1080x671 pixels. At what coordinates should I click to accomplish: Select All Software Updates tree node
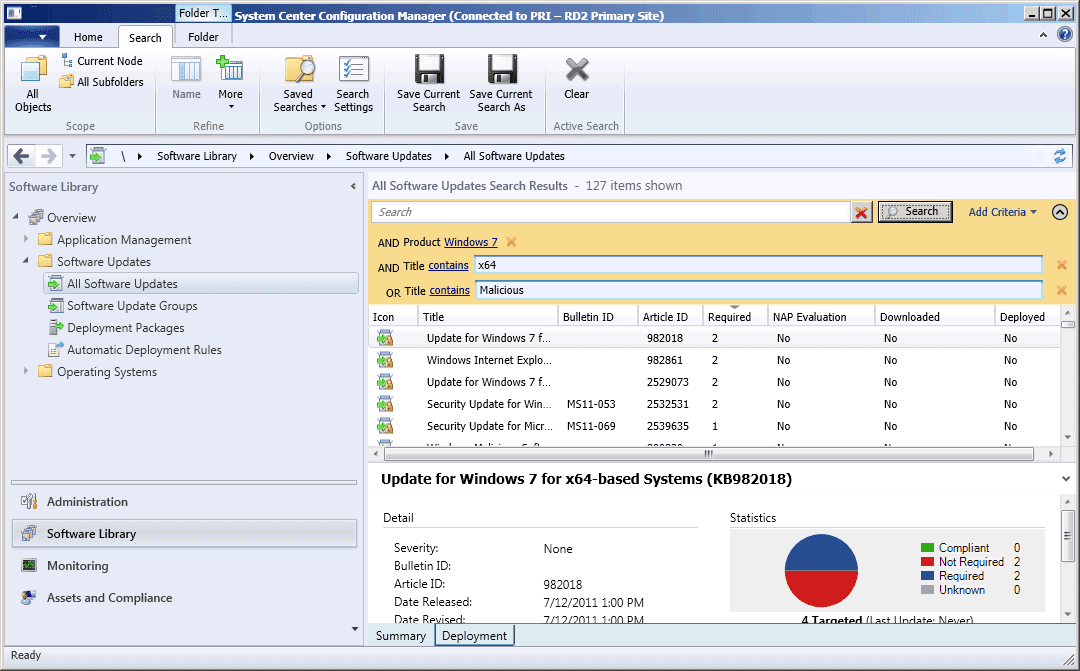(x=201, y=284)
